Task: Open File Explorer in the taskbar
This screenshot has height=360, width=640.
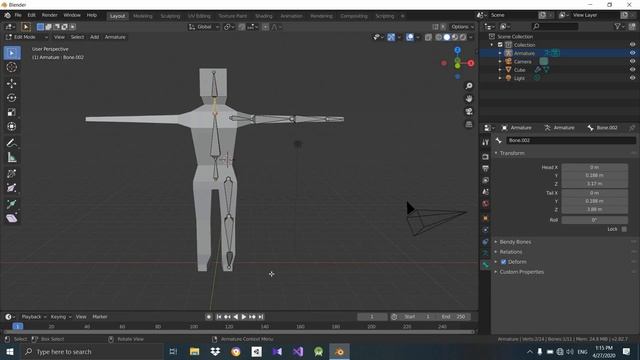Action: pyautogui.click(x=194, y=351)
